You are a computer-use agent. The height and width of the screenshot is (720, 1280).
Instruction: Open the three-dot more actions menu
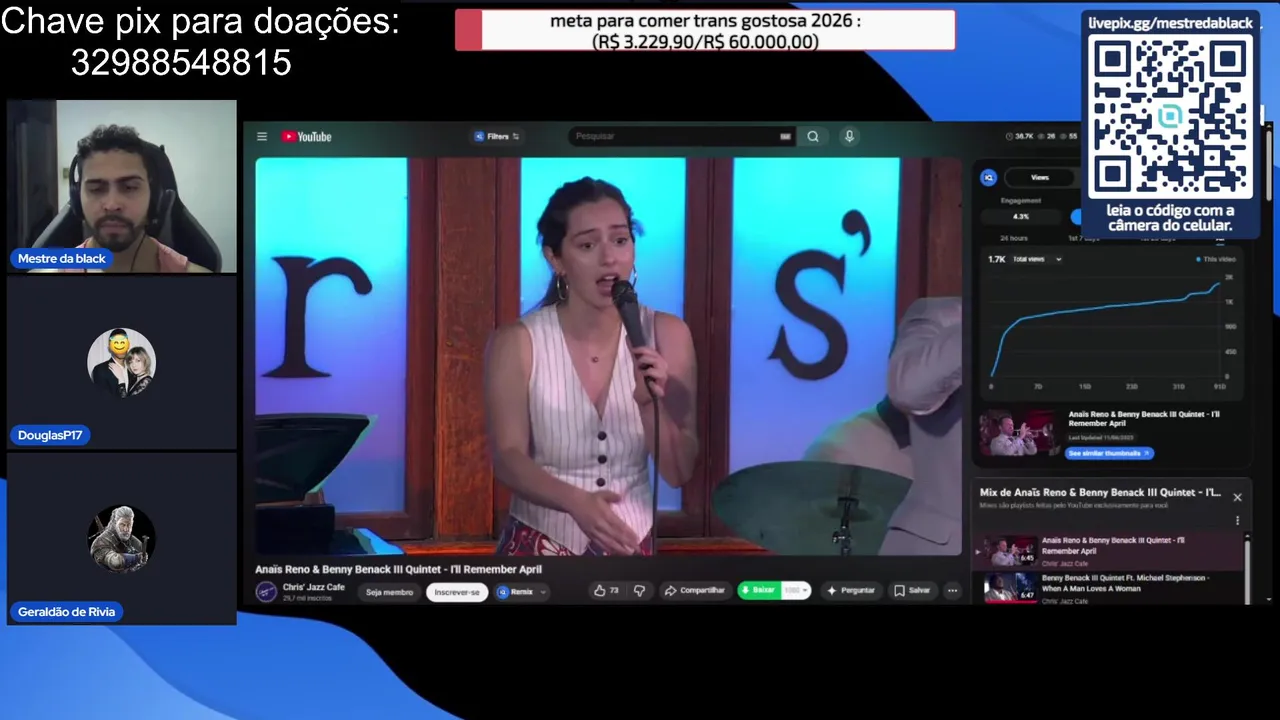(x=952, y=591)
